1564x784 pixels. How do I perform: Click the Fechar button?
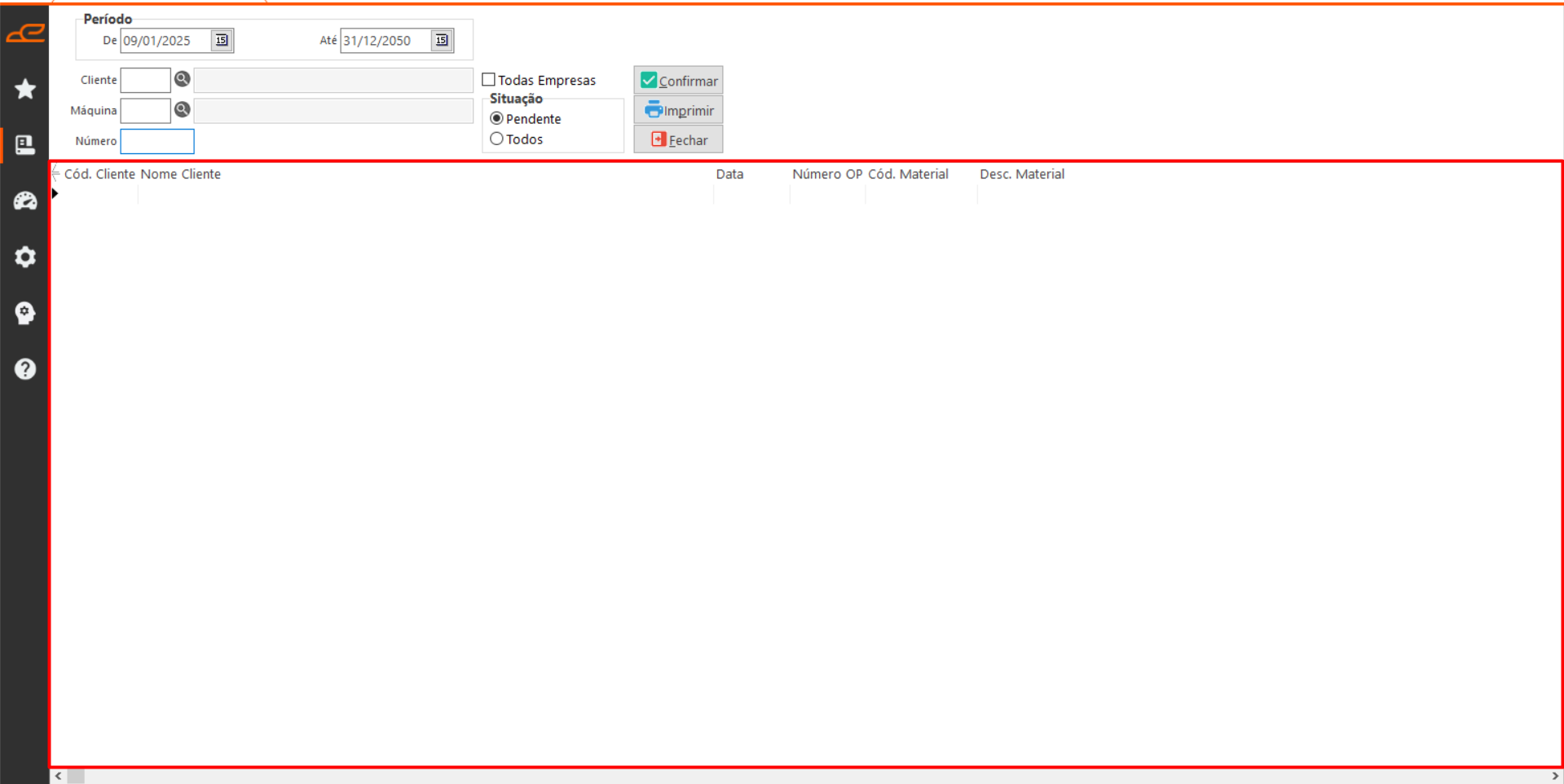[x=678, y=140]
